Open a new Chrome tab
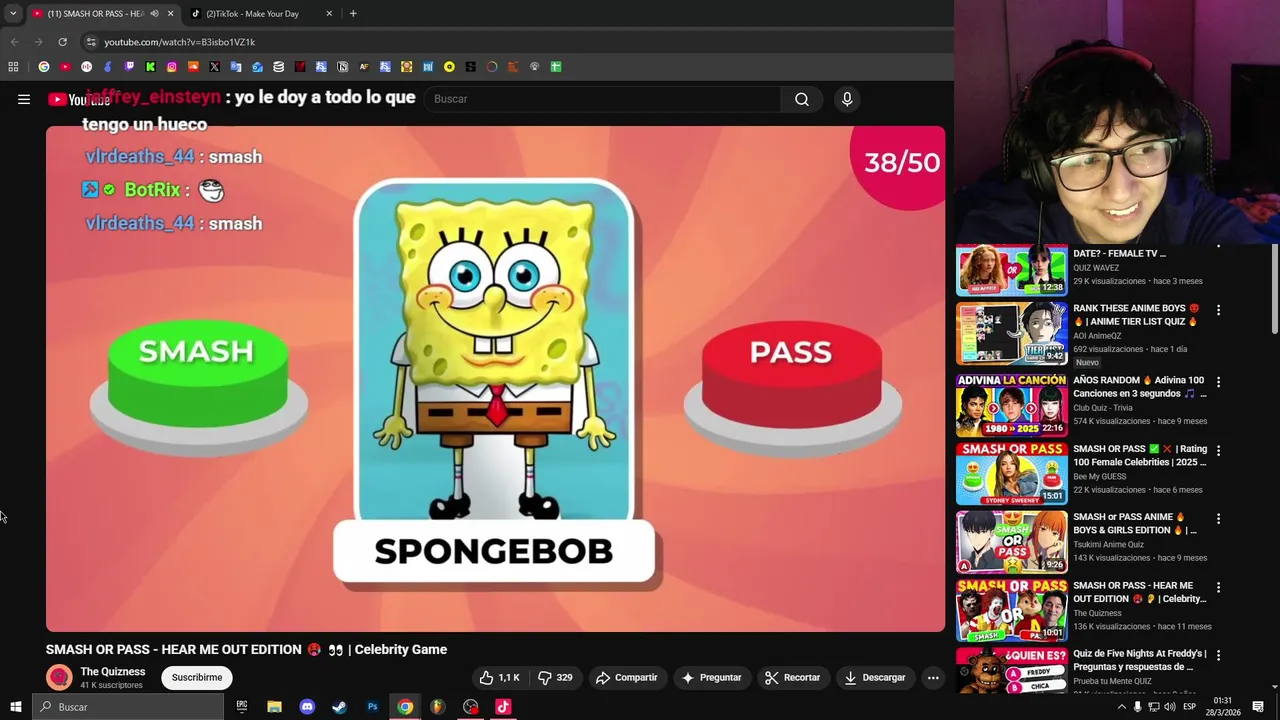 pos(353,14)
